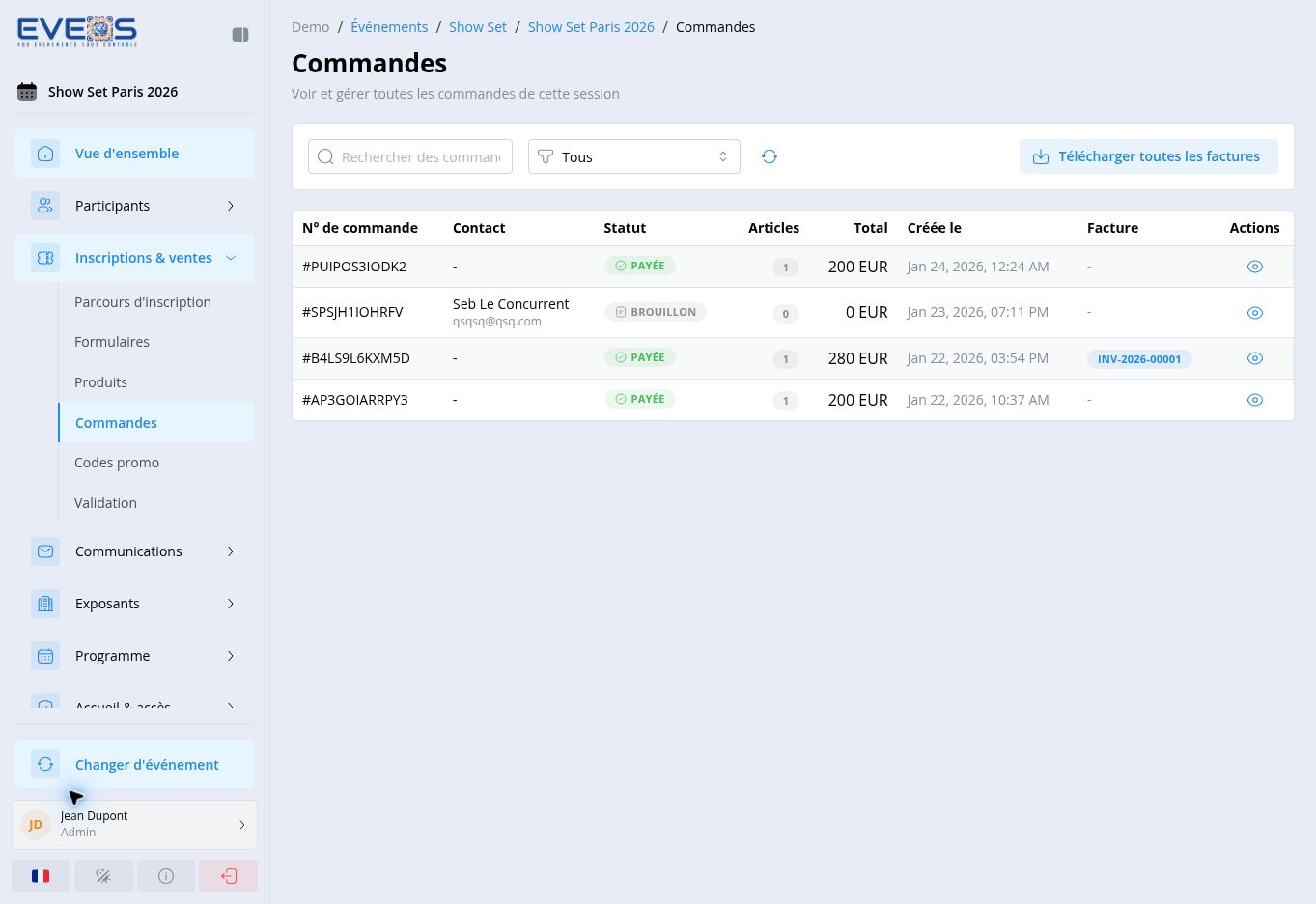
Task: Click the refresh orders icon beside the filter
Action: click(x=770, y=156)
